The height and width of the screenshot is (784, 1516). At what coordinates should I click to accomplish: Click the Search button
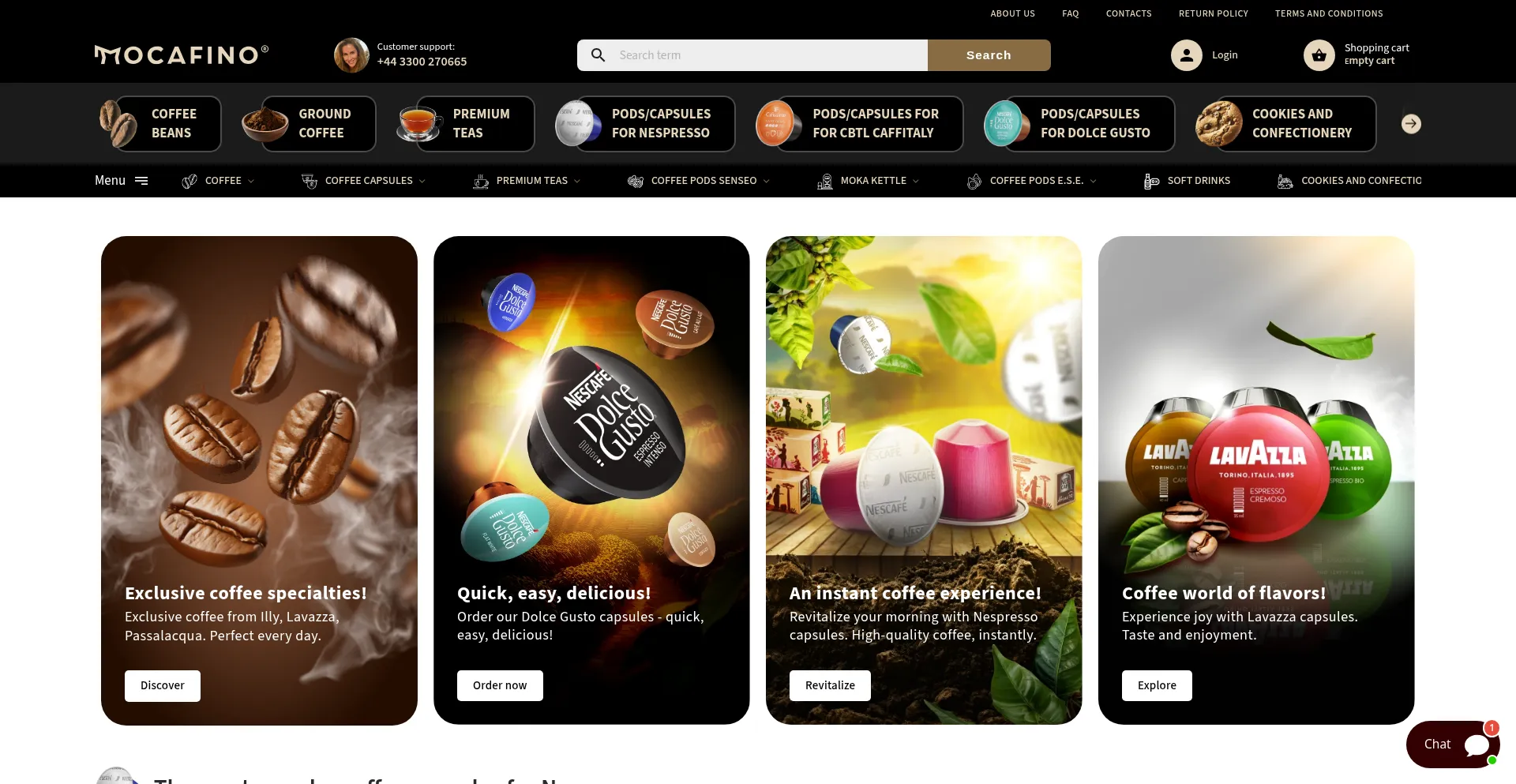click(989, 55)
